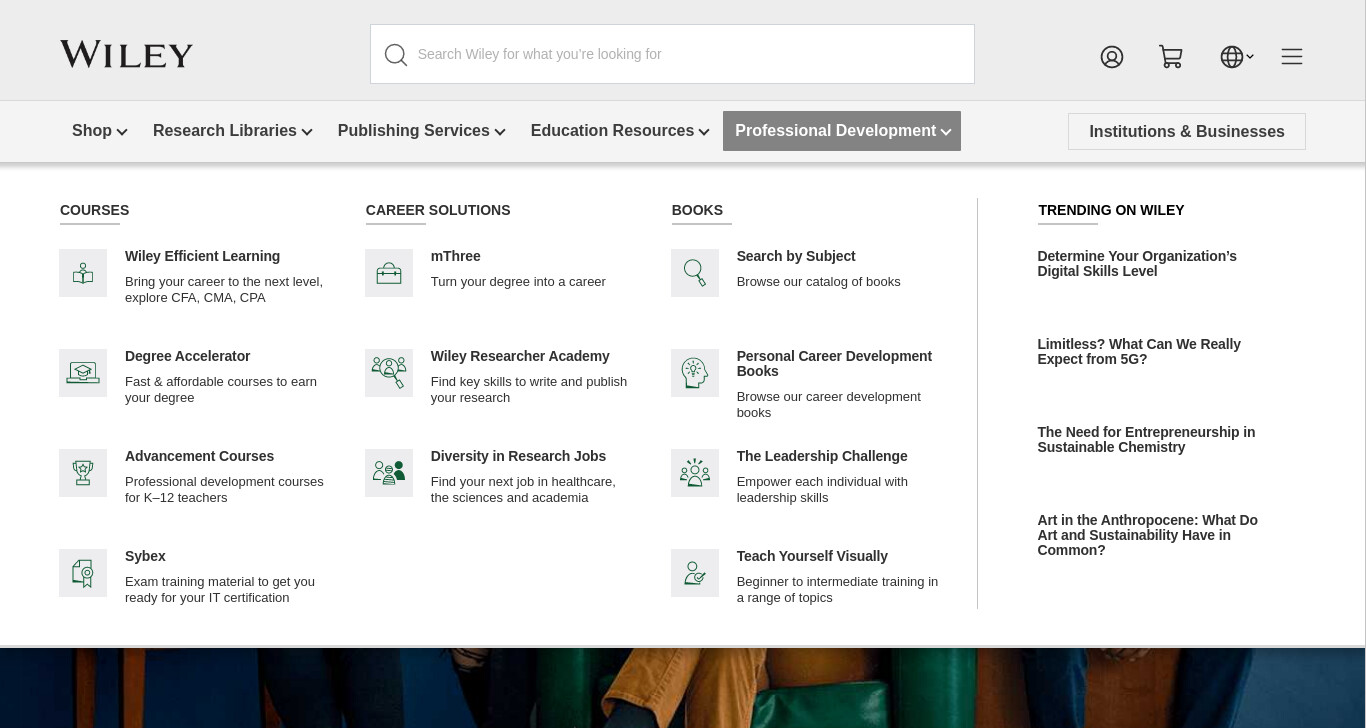
Task: Click the Wiley Researcher Academy icon
Action: click(389, 373)
